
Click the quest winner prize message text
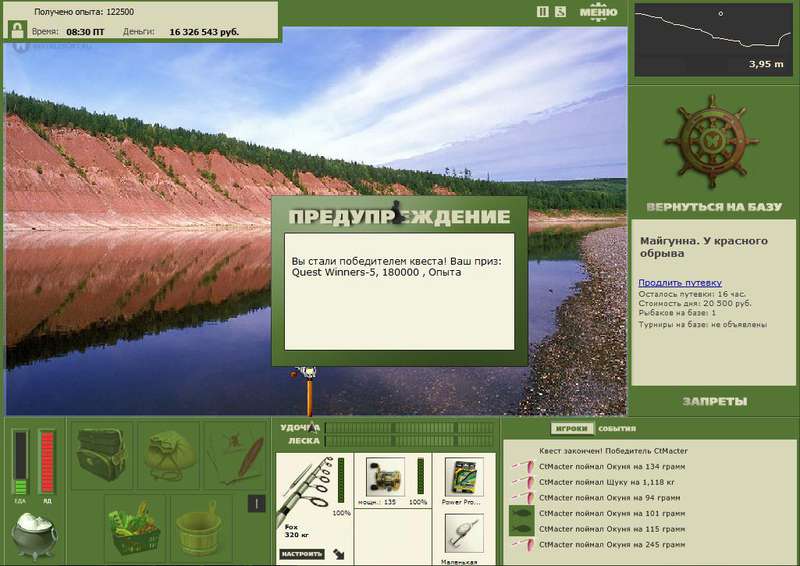396,267
